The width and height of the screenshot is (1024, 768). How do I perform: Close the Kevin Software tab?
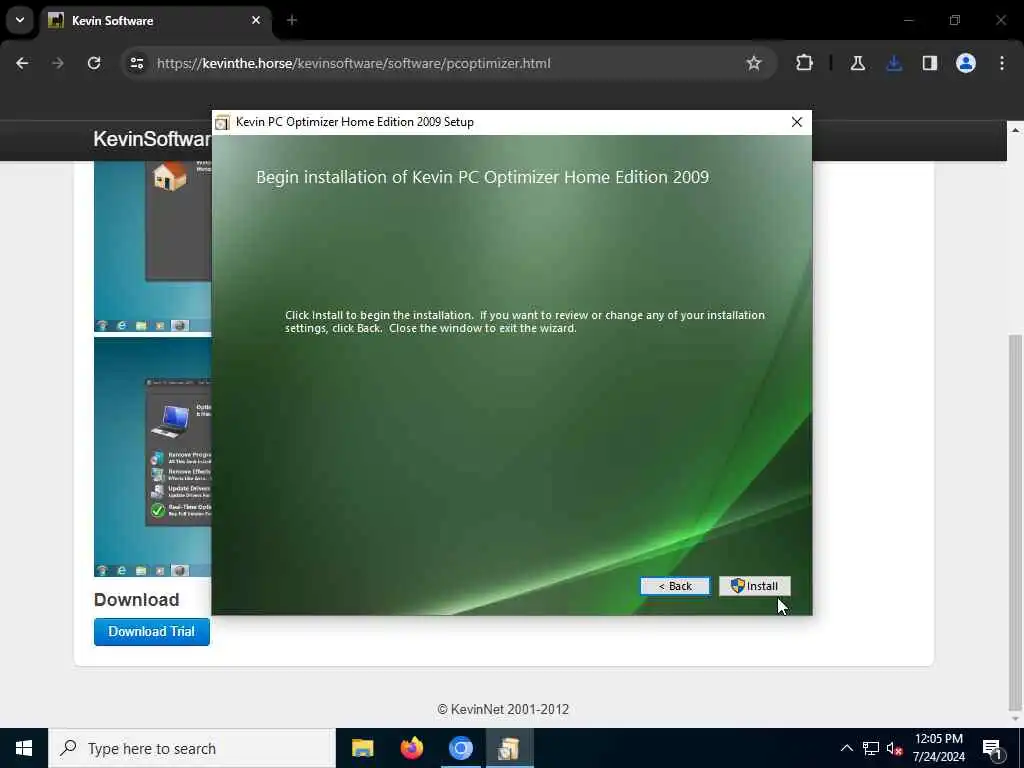(256, 20)
